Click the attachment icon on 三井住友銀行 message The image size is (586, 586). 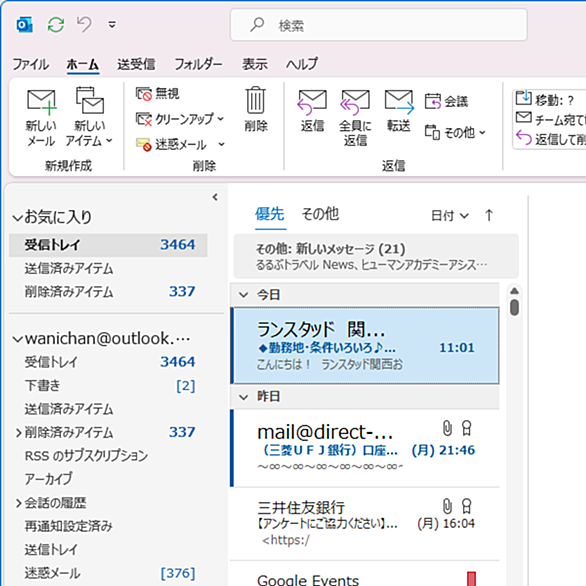(447, 506)
